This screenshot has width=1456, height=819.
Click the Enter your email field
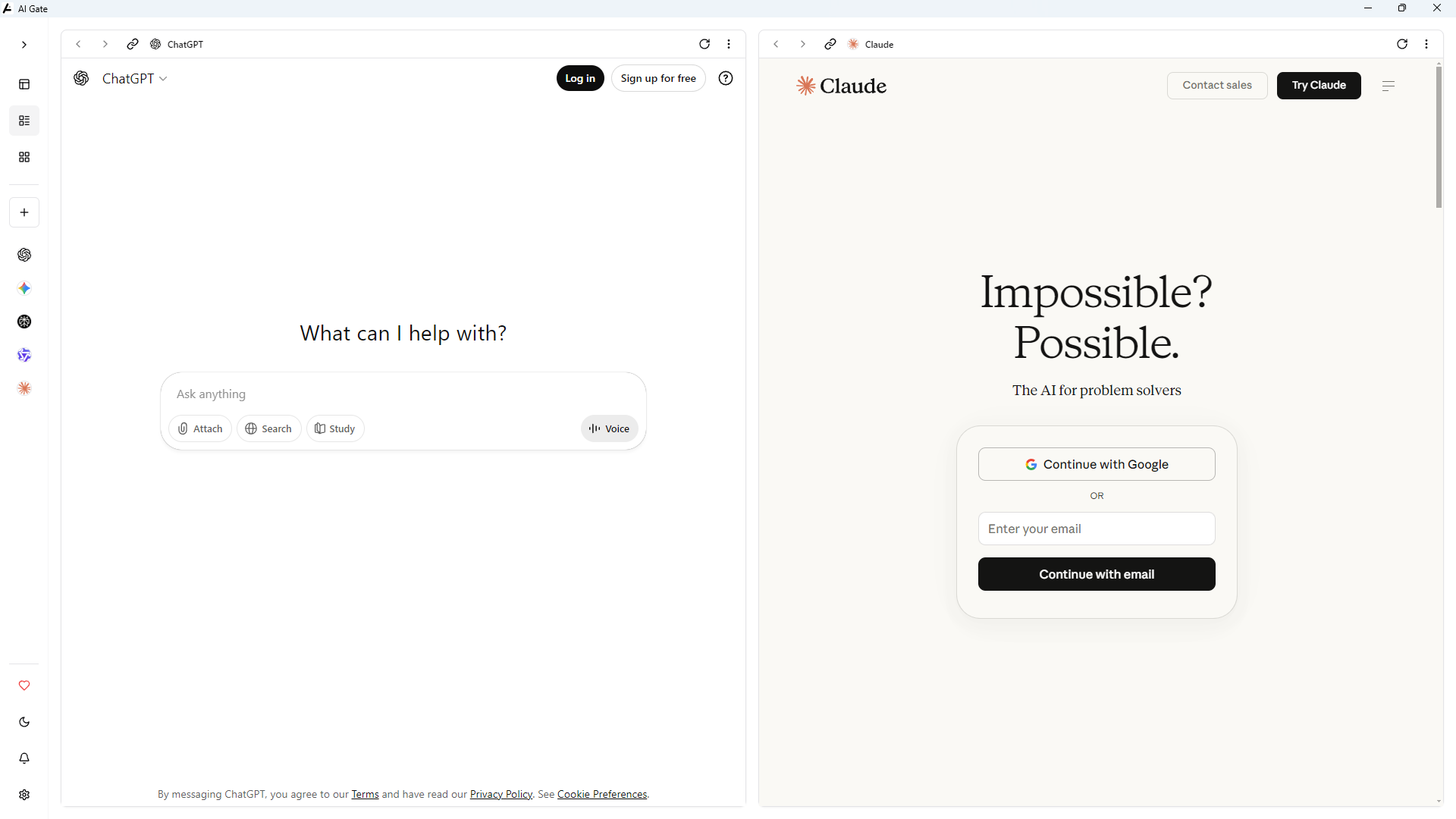1097,529
